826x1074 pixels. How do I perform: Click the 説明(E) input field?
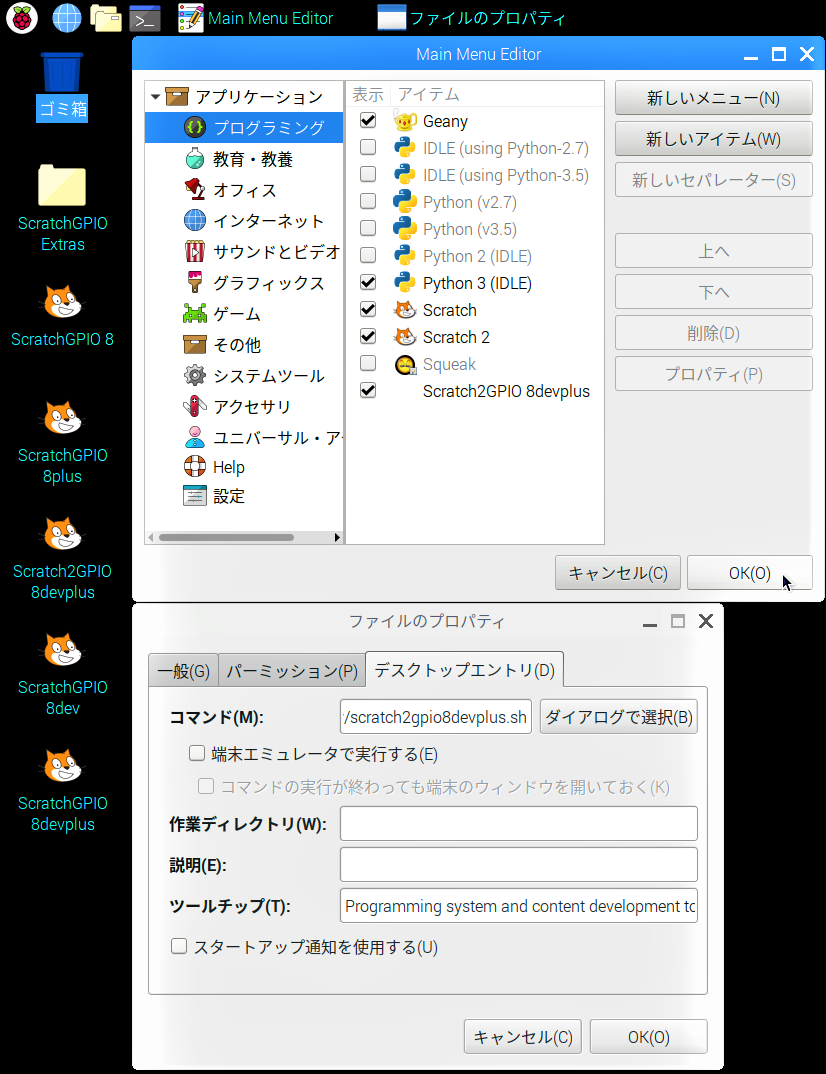coord(518,864)
